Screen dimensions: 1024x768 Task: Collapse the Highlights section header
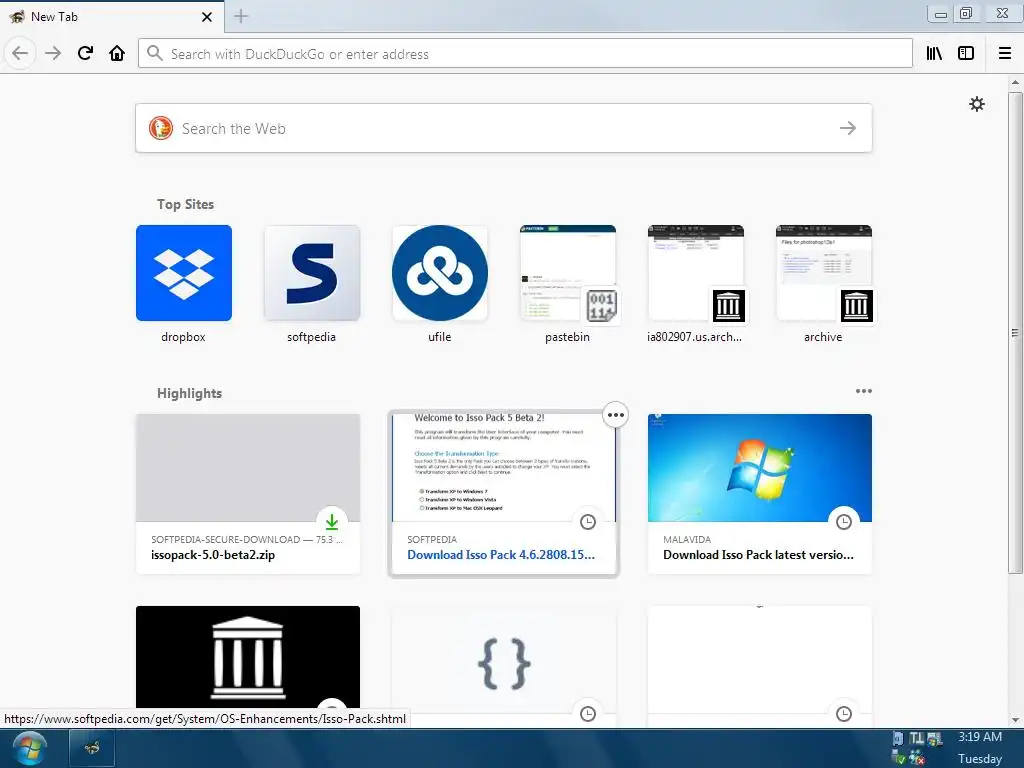tap(189, 393)
